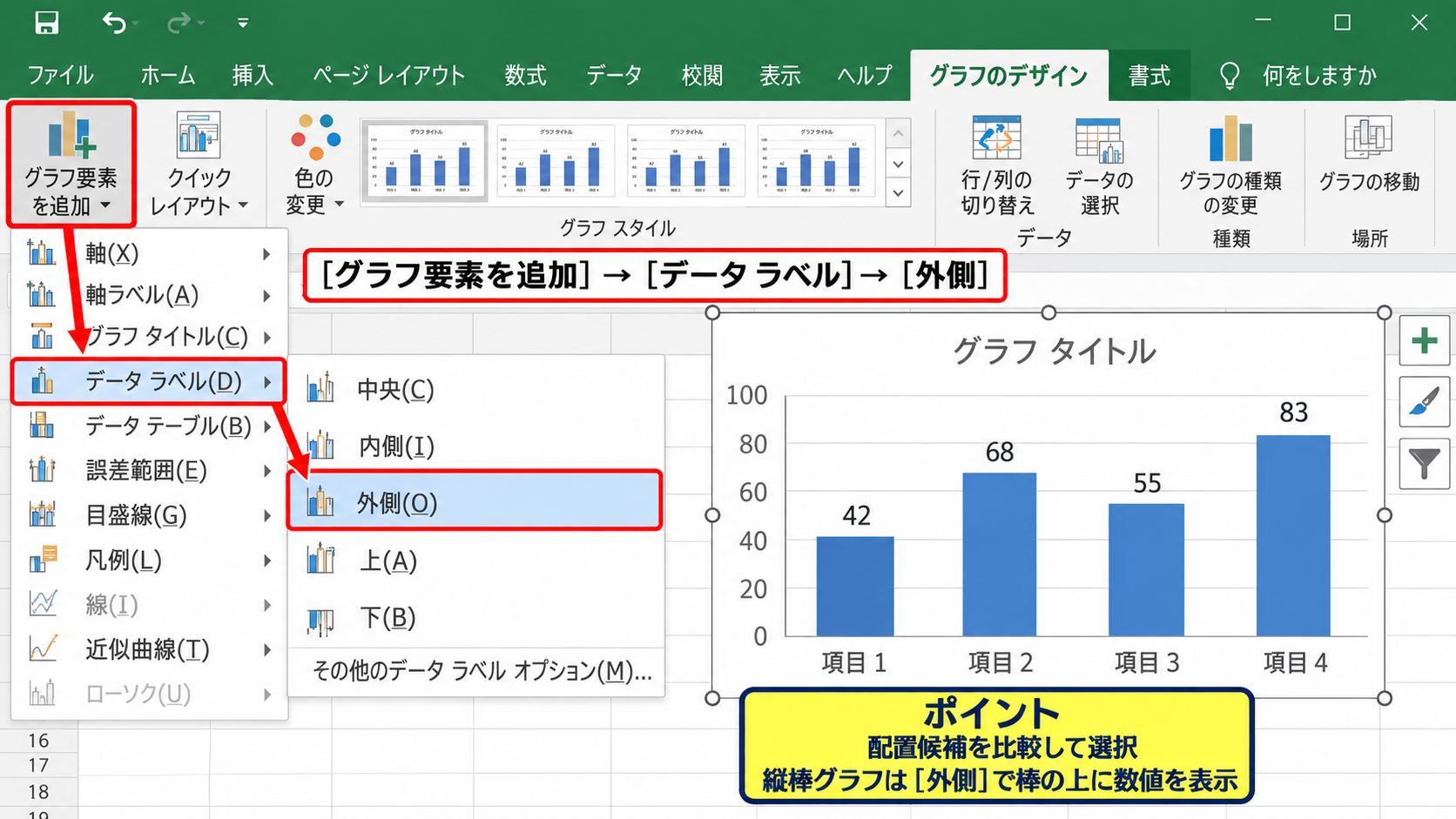Open the ファイル tab
This screenshot has width=1456, height=819.
[60, 76]
